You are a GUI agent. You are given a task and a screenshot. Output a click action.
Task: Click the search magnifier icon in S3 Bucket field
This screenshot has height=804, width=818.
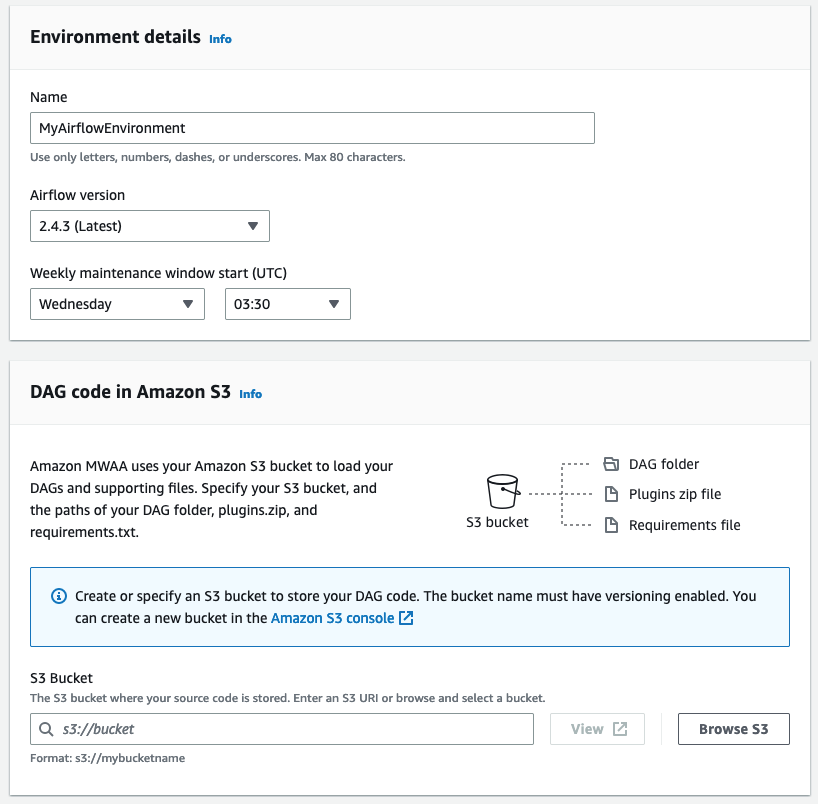click(x=46, y=729)
